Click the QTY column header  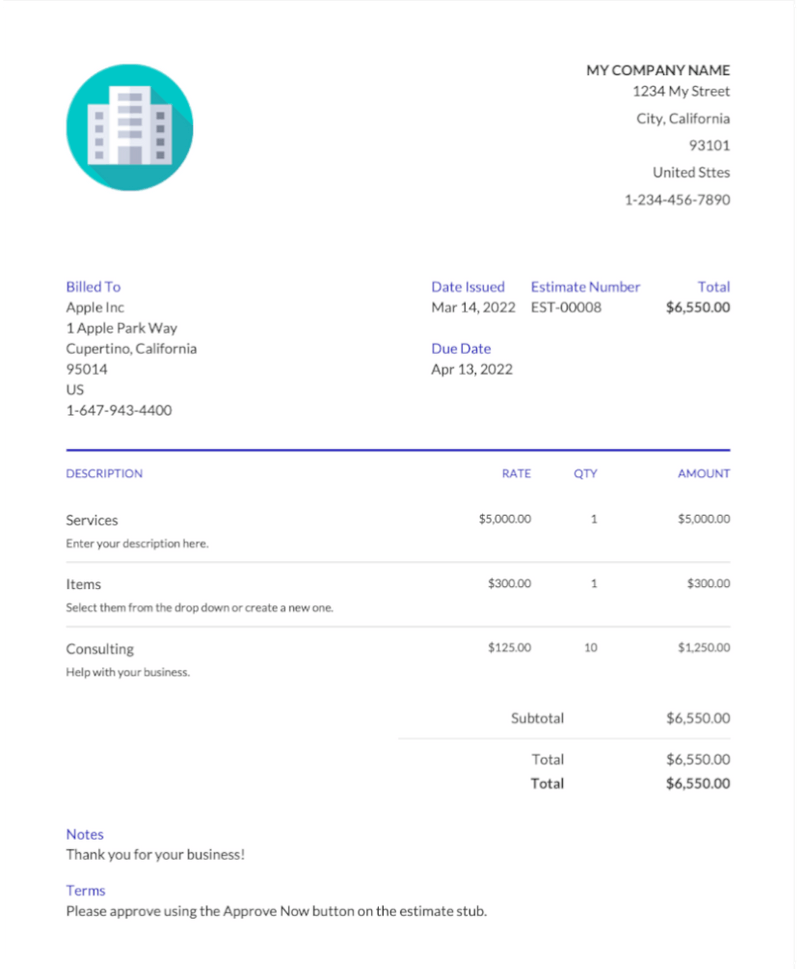coord(585,473)
